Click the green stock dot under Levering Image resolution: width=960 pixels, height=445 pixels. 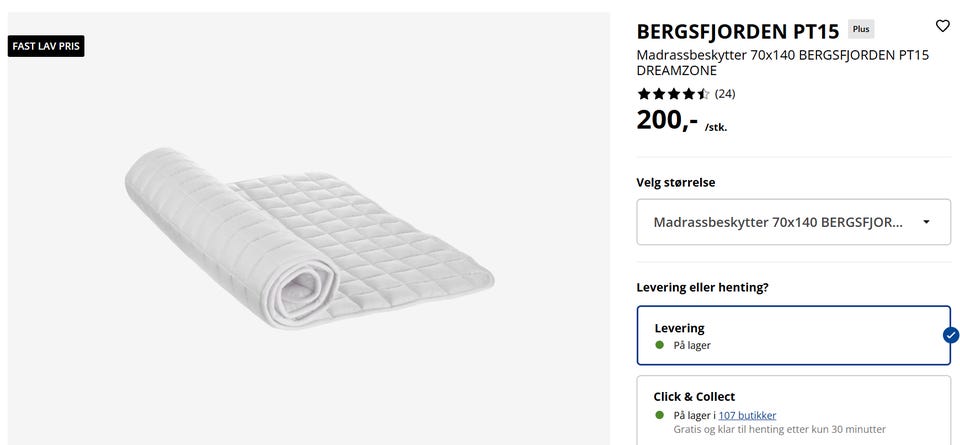(x=659, y=345)
